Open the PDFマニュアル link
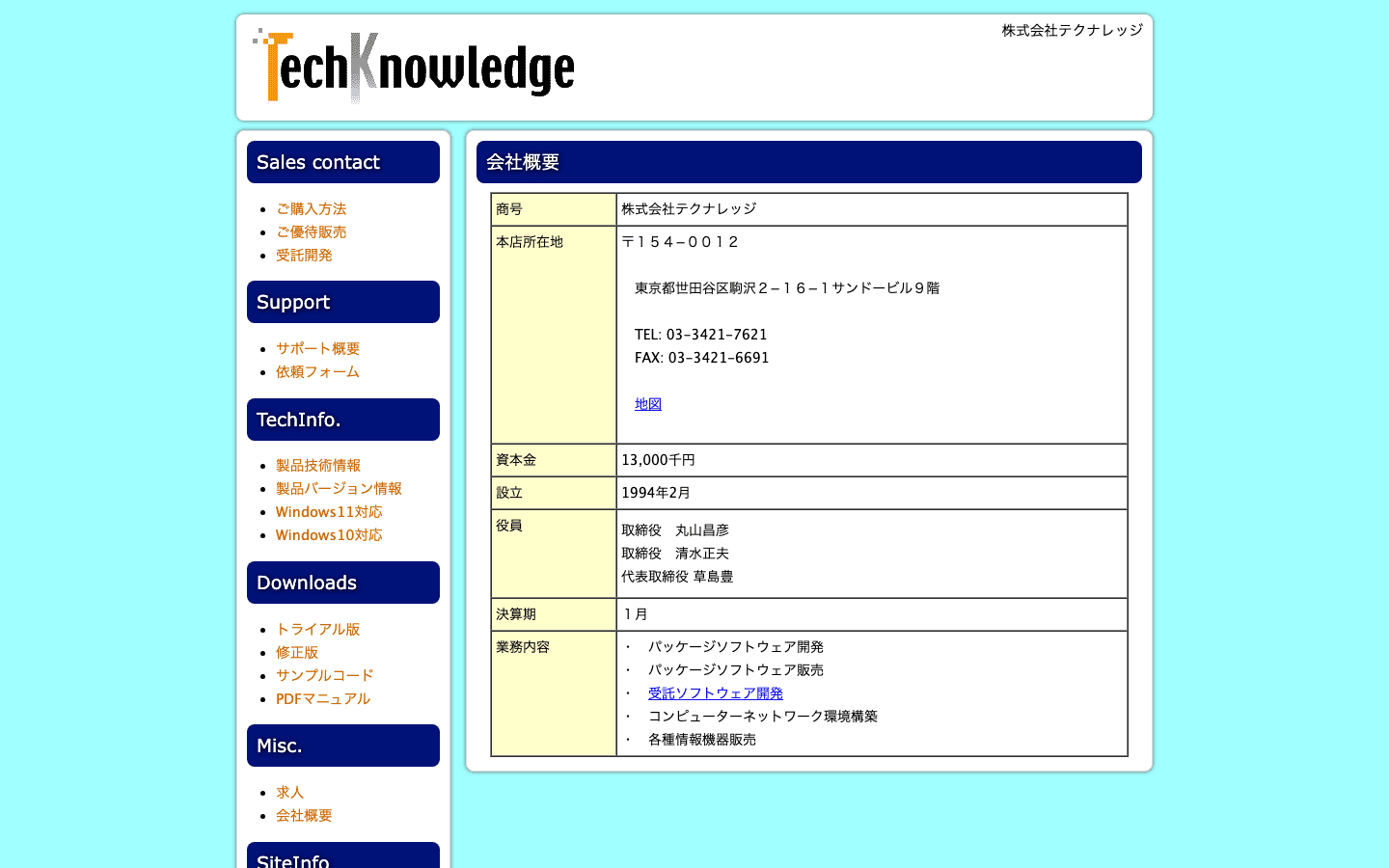1389x868 pixels. tap(323, 698)
